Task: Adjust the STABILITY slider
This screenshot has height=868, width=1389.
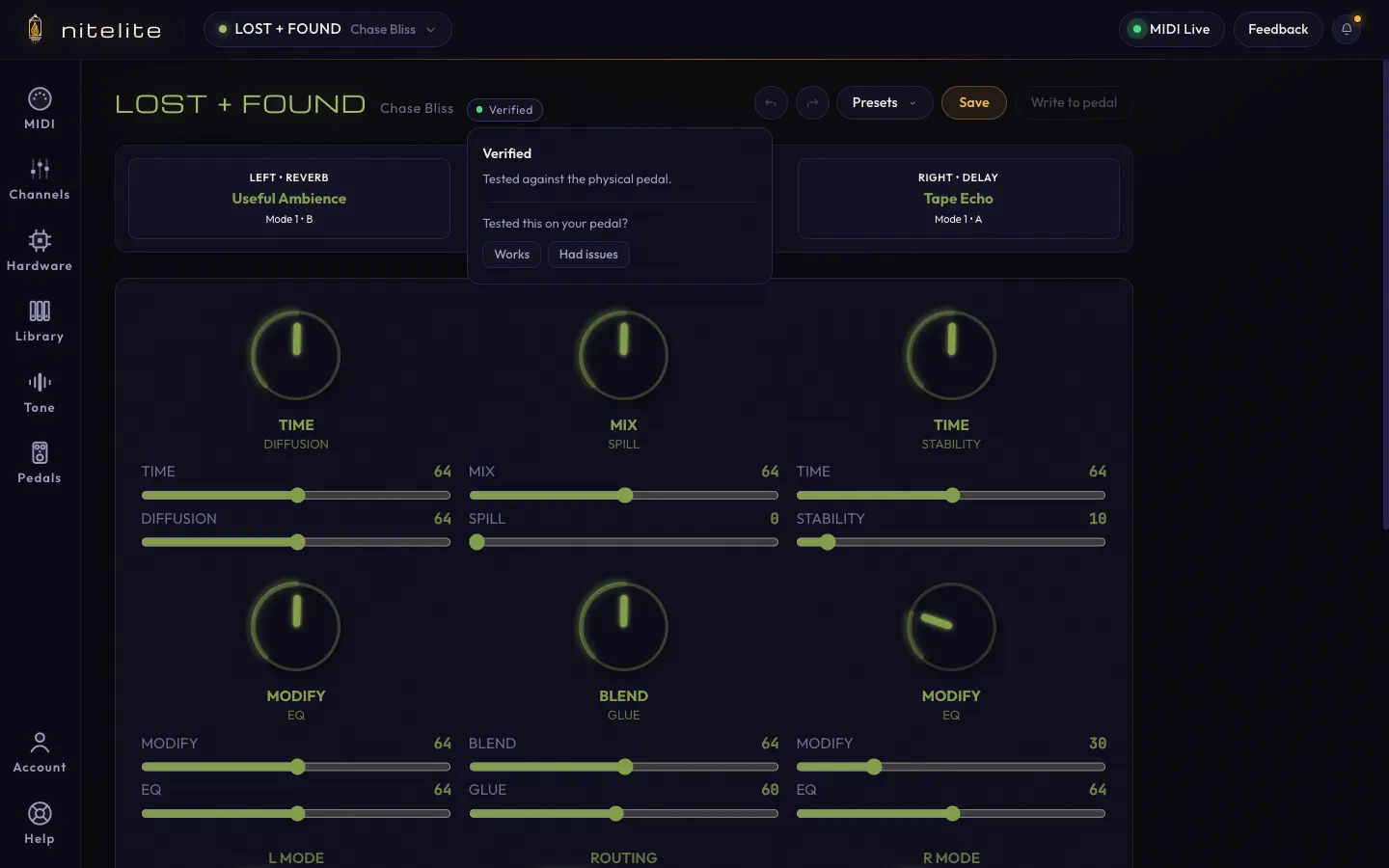Action: pyautogui.click(x=951, y=543)
